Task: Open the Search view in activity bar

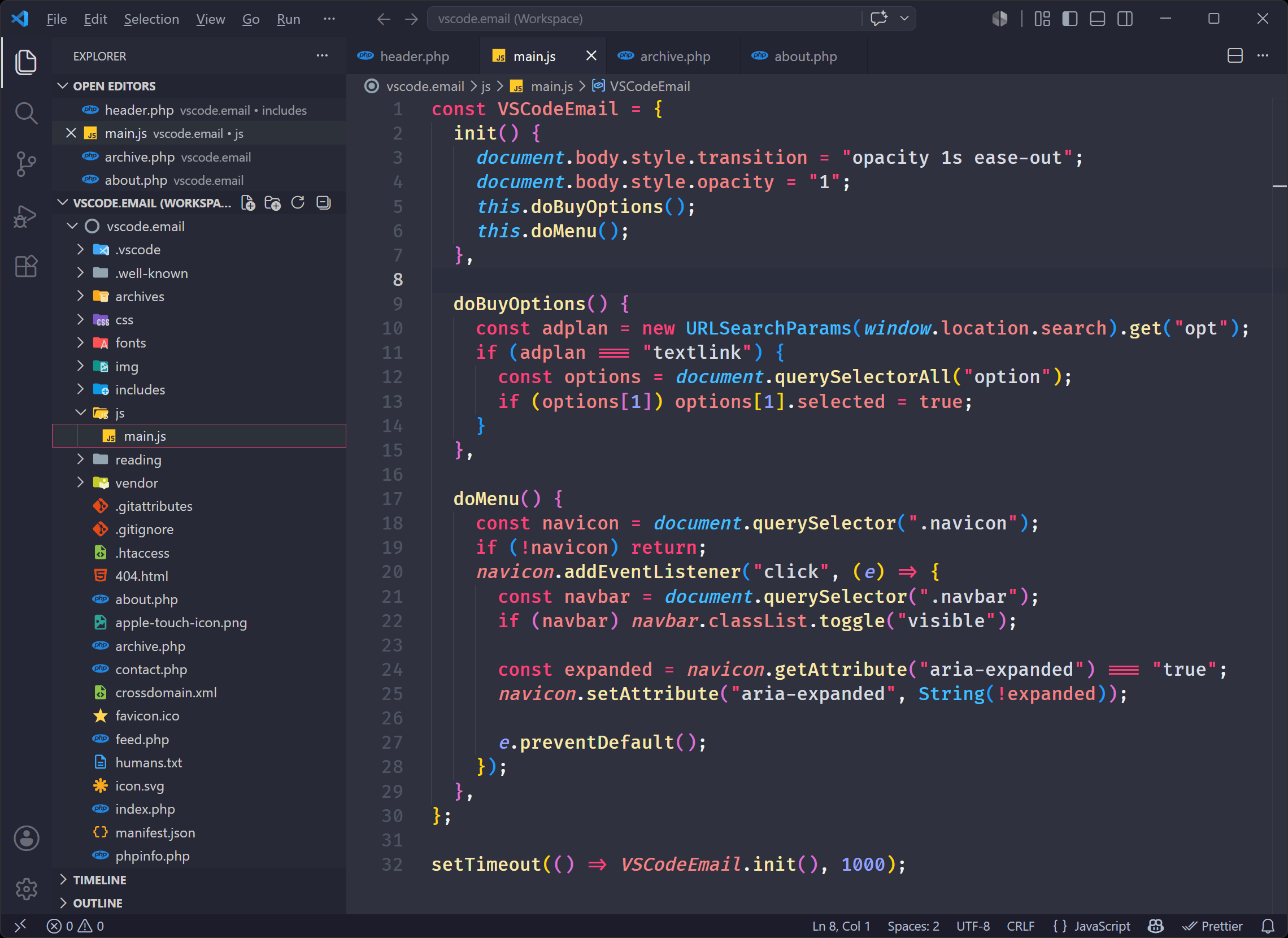Action: 25,113
